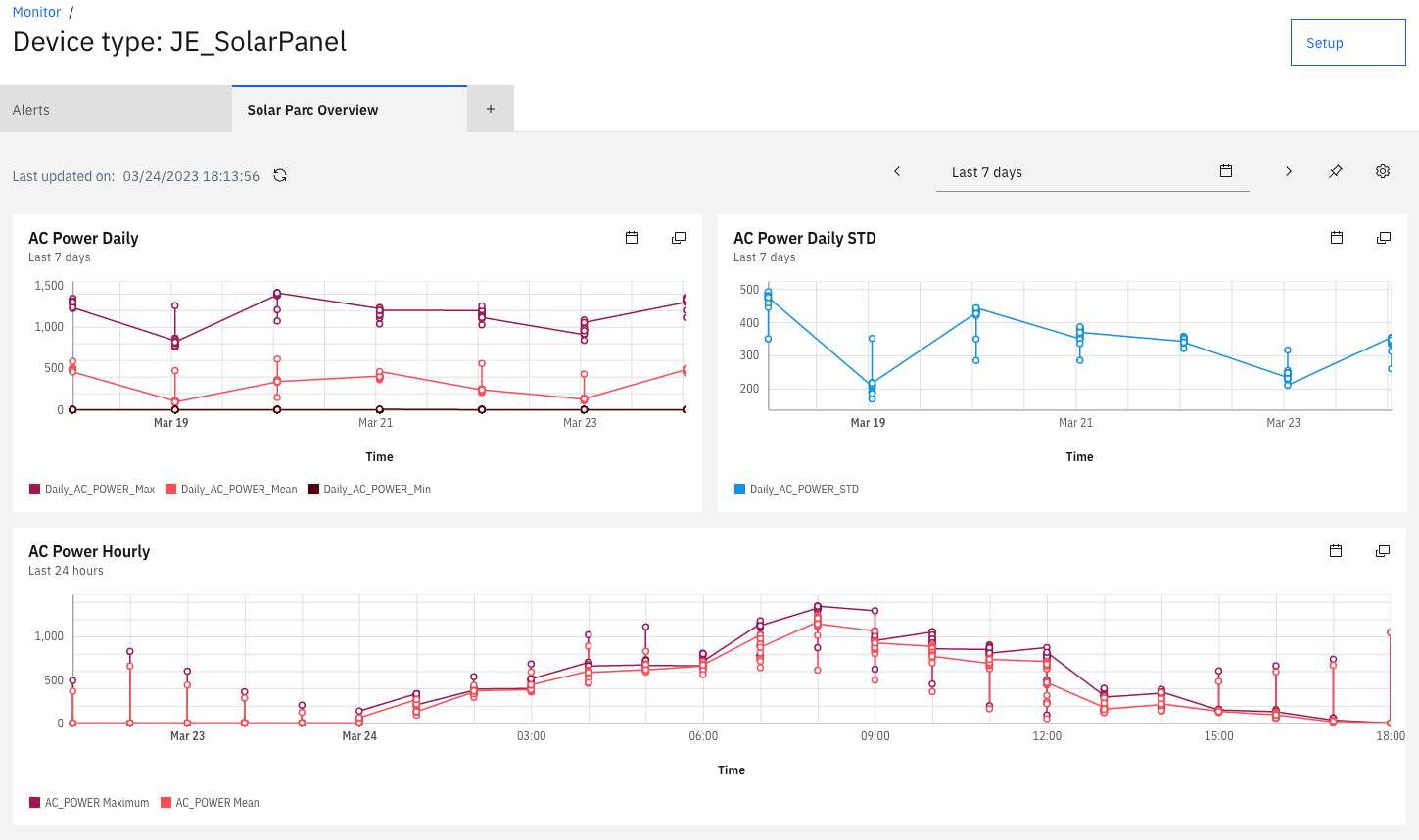Click 09:00 label on hourly chart
The image size is (1419, 840).
coord(875,736)
